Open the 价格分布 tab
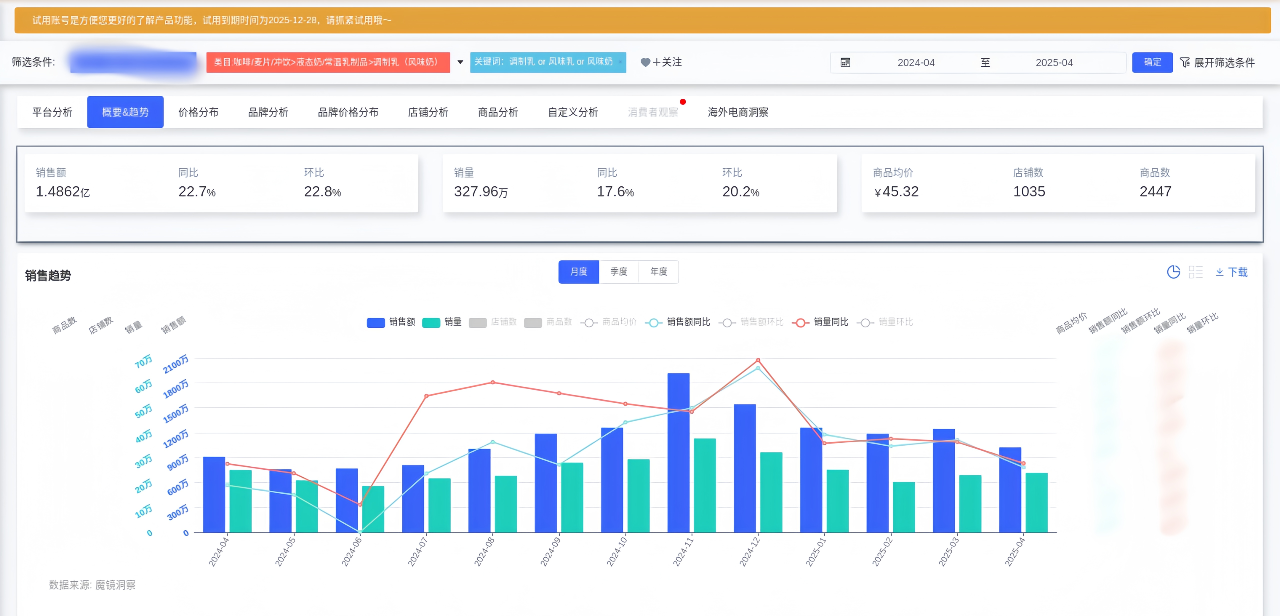The width and height of the screenshot is (1280, 616). (x=198, y=112)
